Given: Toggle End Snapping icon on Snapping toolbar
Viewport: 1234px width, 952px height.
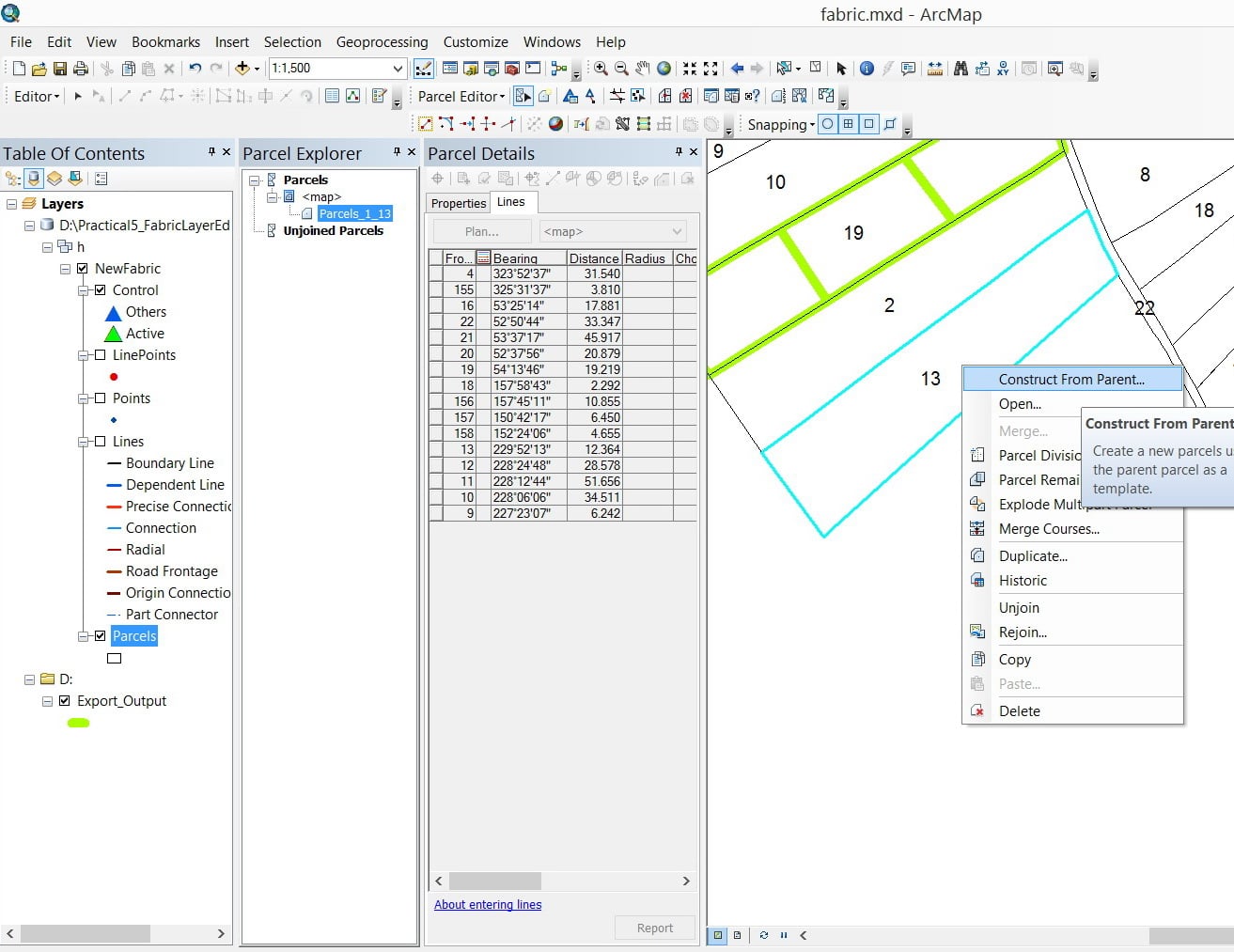Looking at the screenshot, I should [x=849, y=124].
